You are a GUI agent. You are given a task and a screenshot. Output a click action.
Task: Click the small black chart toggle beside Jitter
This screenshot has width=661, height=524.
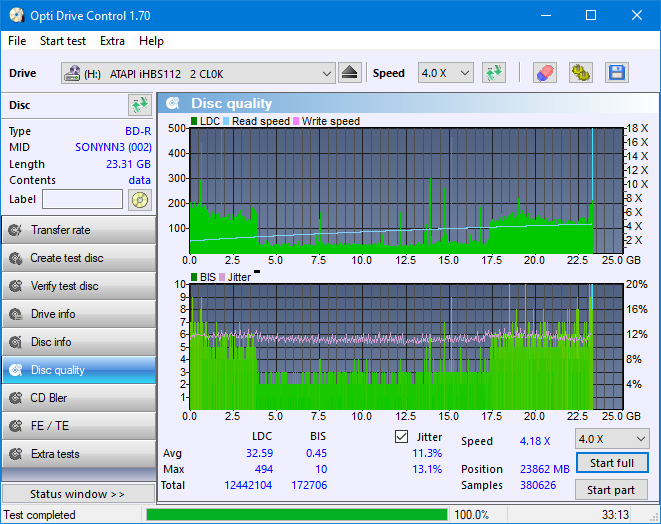tap(257, 272)
